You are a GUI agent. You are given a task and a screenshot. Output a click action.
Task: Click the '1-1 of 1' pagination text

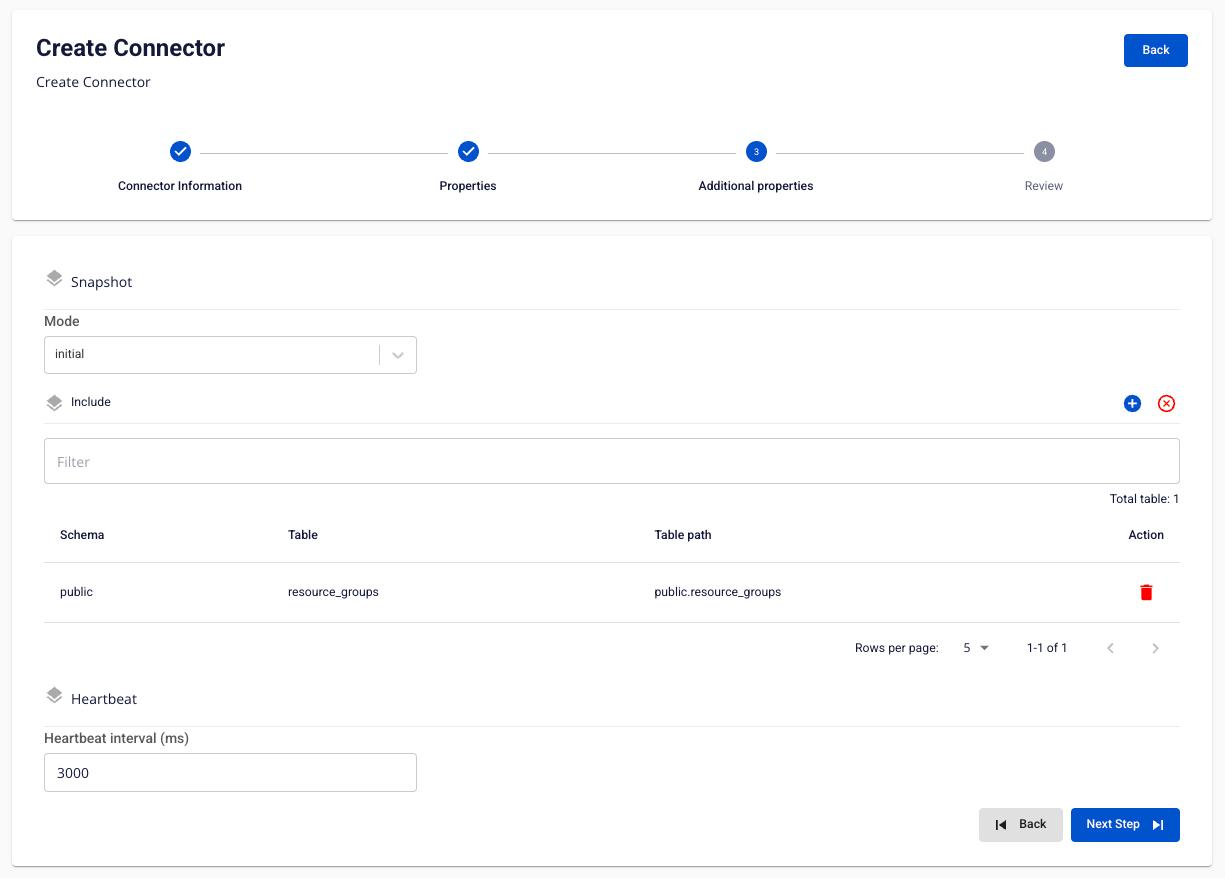click(1047, 648)
